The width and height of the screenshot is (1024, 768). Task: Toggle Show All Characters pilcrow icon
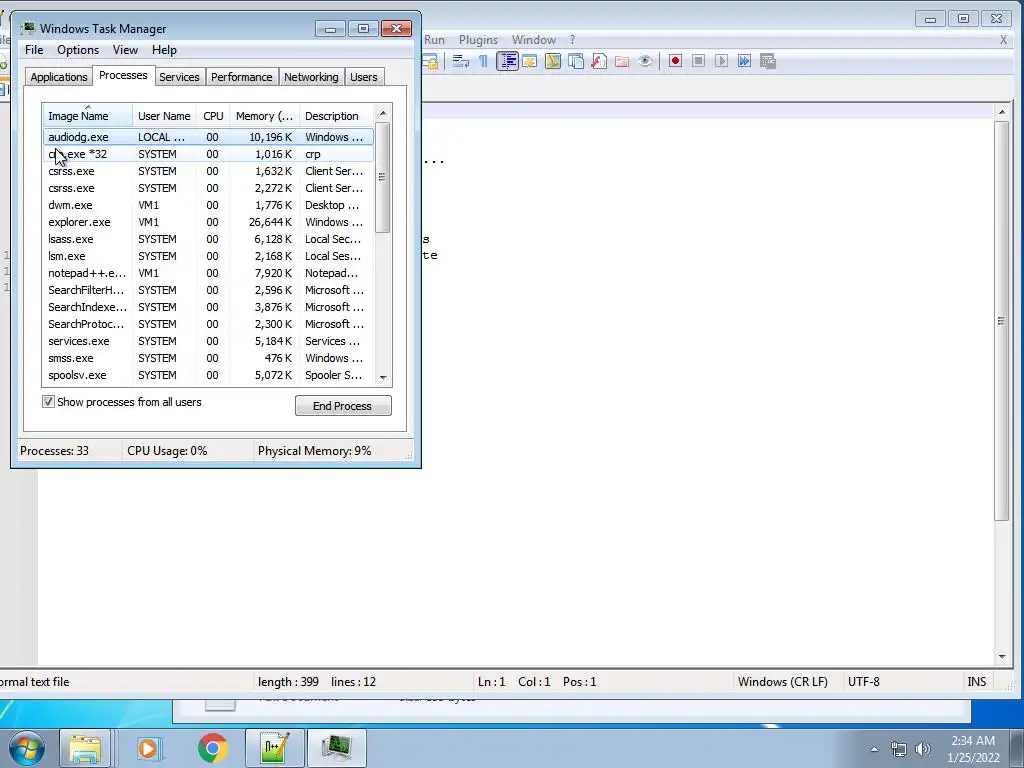point(483,61)
